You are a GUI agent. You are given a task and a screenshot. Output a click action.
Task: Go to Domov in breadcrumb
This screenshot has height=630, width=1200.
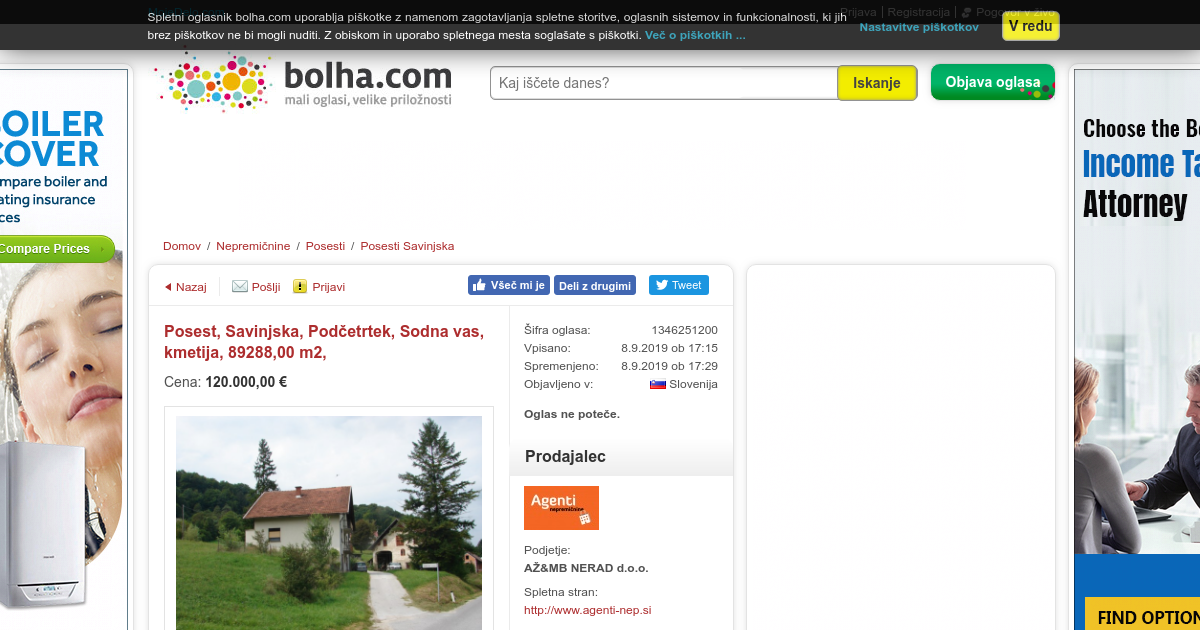point(182,246)
